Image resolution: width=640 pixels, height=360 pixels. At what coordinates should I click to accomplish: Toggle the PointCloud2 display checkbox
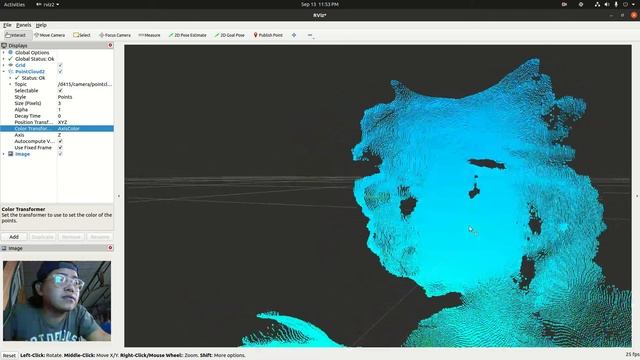click(x=60, y=71)
